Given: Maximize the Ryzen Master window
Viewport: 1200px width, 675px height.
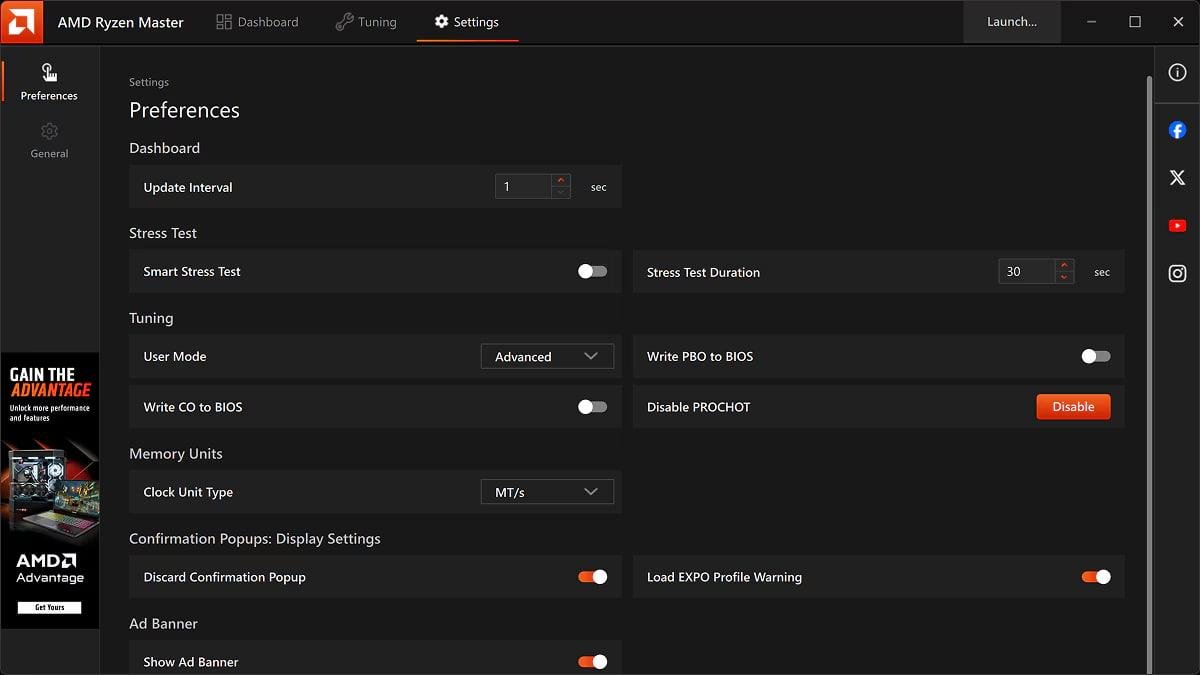Looking at the screenshot, I should pos(1135,22).
